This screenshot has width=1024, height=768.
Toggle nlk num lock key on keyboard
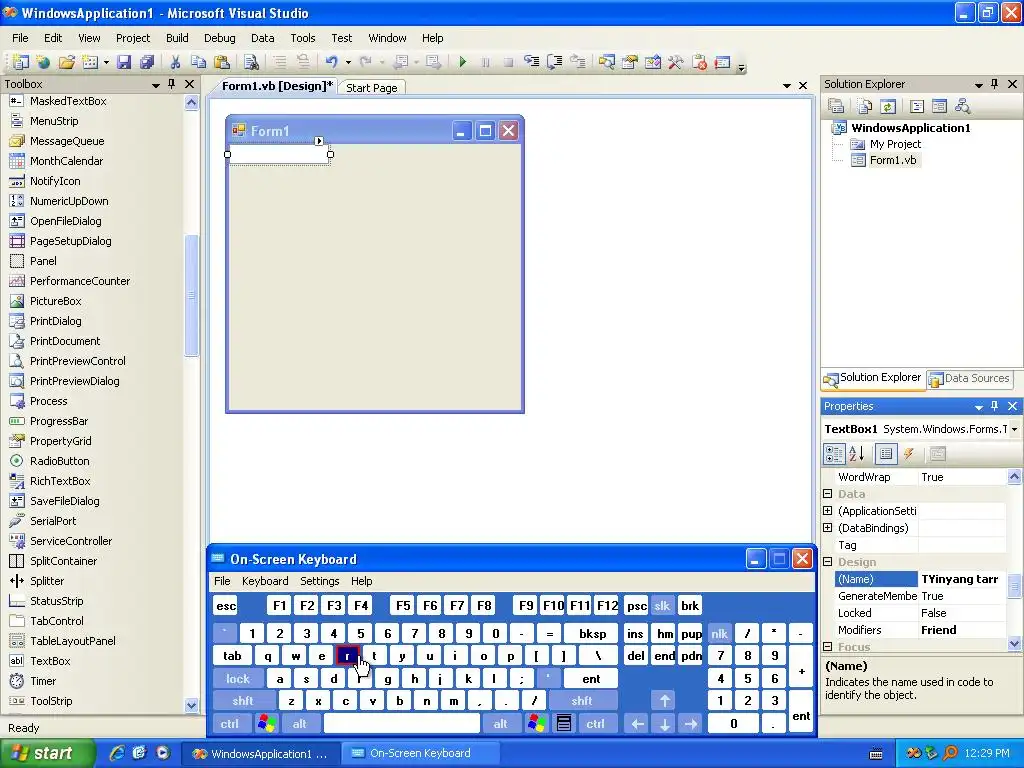click(719, 633)
